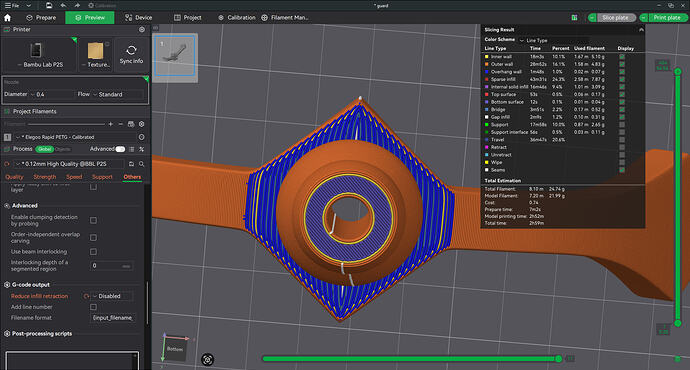The image size is (690, 370).
Task: Open the process parameter comparison list icon
Action: pos(132,149)
